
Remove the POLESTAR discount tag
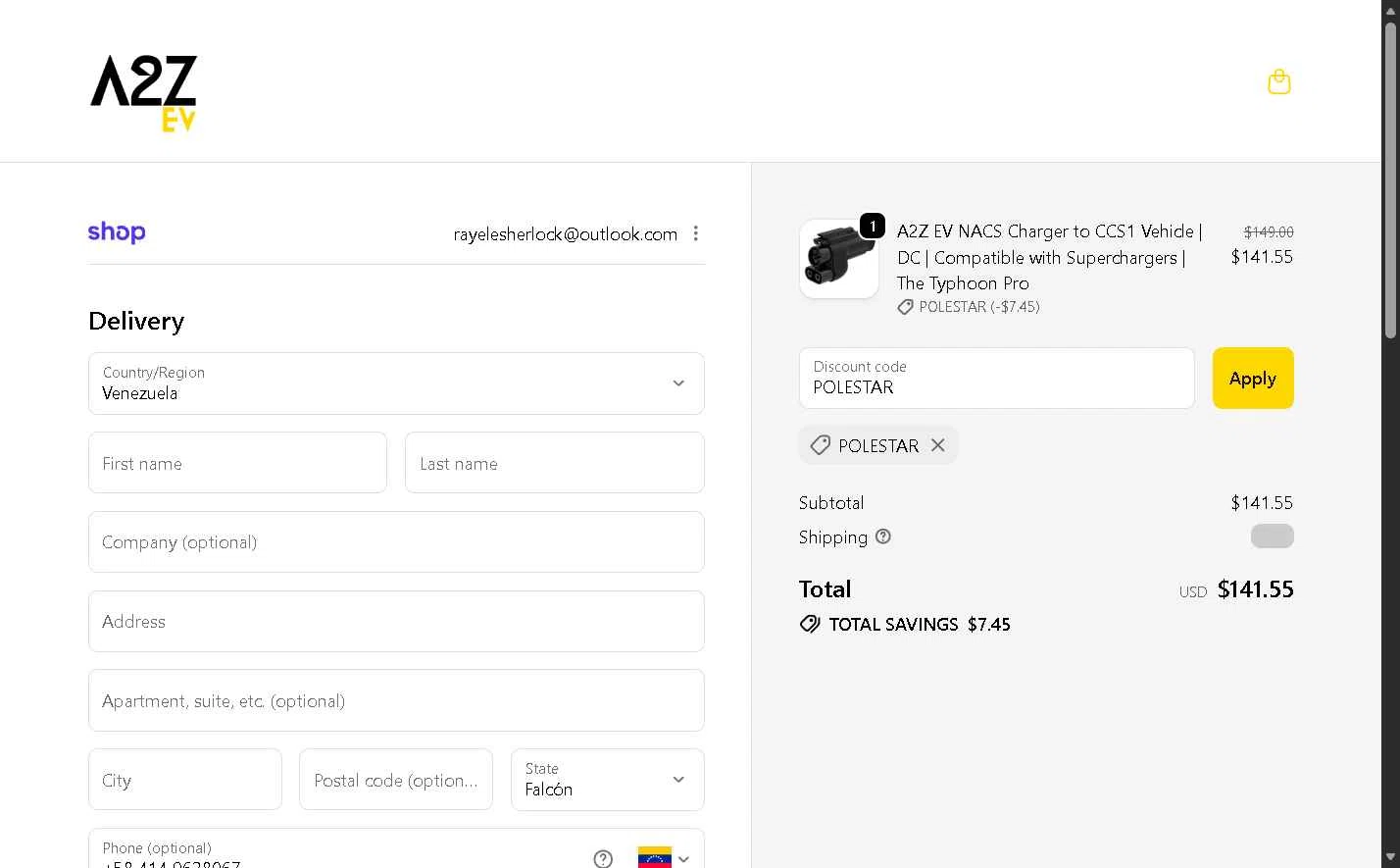[x=938, y=445]
